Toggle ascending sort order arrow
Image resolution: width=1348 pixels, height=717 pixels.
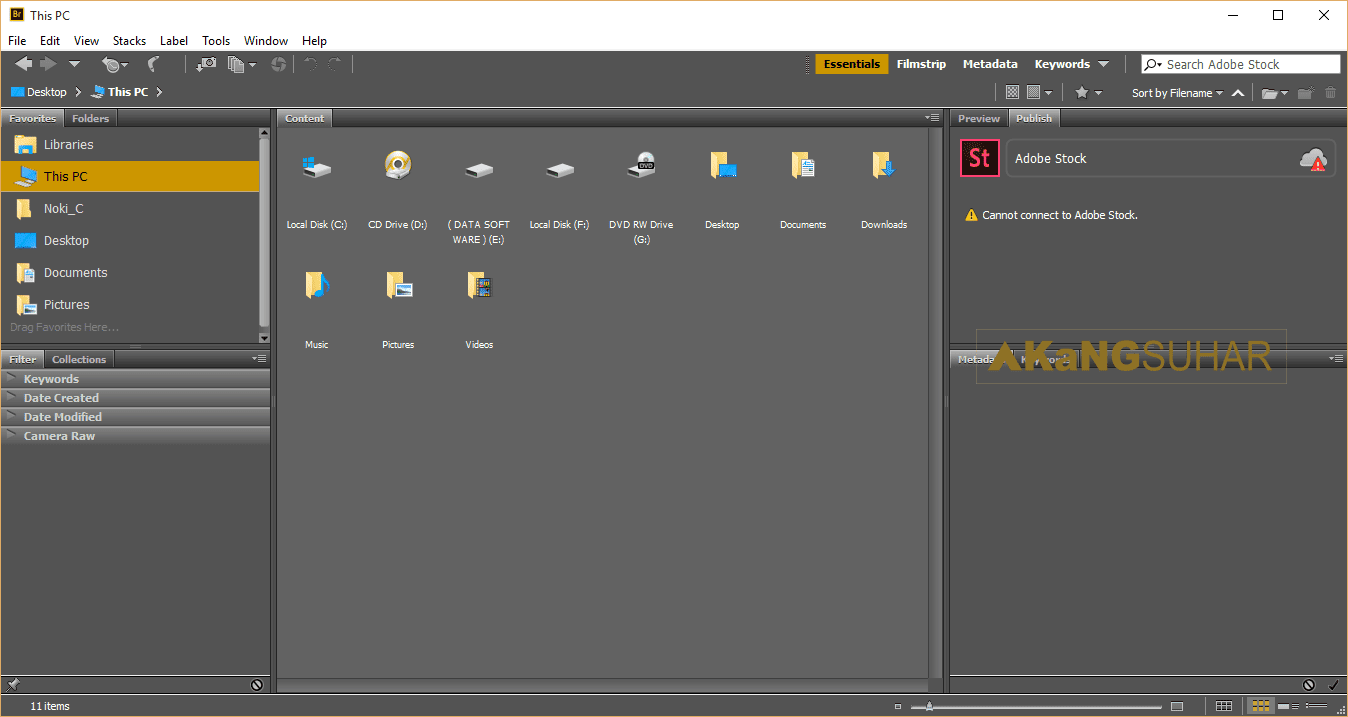point(1238,93)
